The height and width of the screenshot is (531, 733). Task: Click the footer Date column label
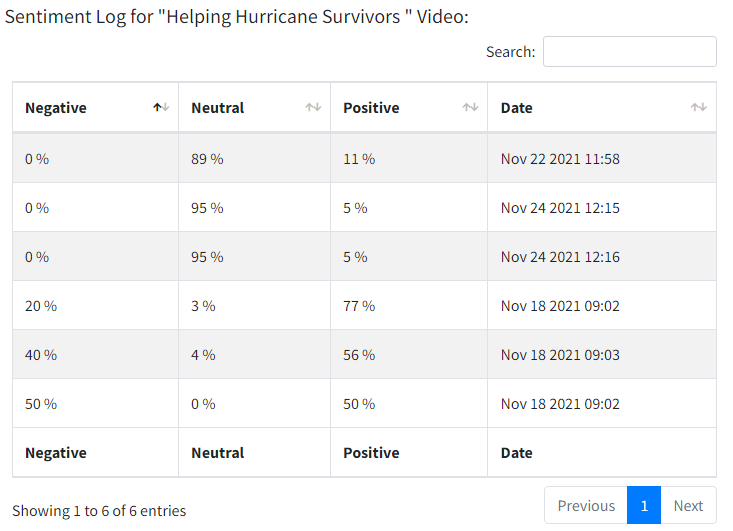(x=517, y=453)
